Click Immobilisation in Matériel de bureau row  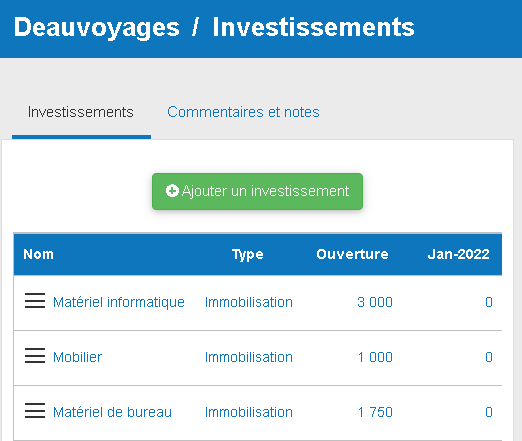249,412
